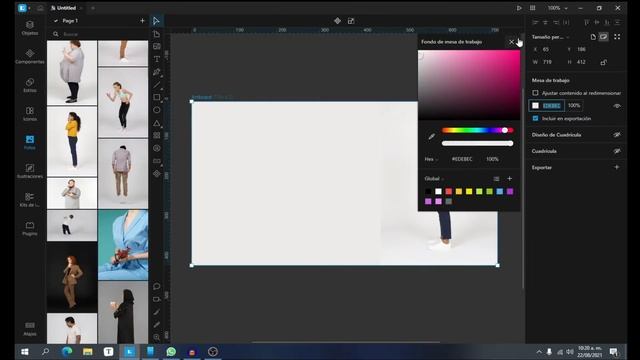The image size is (640, 360).
Task: Close the Fondo de mesa de trabajo popup
Action: coord(511,42)
